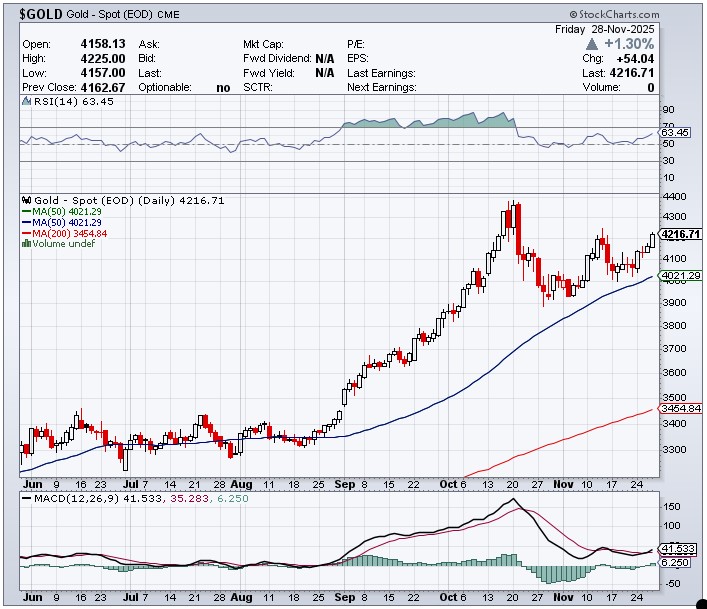Click the candlestick icon before Gold - Spot legend
This screenshot has height=609, width=707.
coord(25,200)
